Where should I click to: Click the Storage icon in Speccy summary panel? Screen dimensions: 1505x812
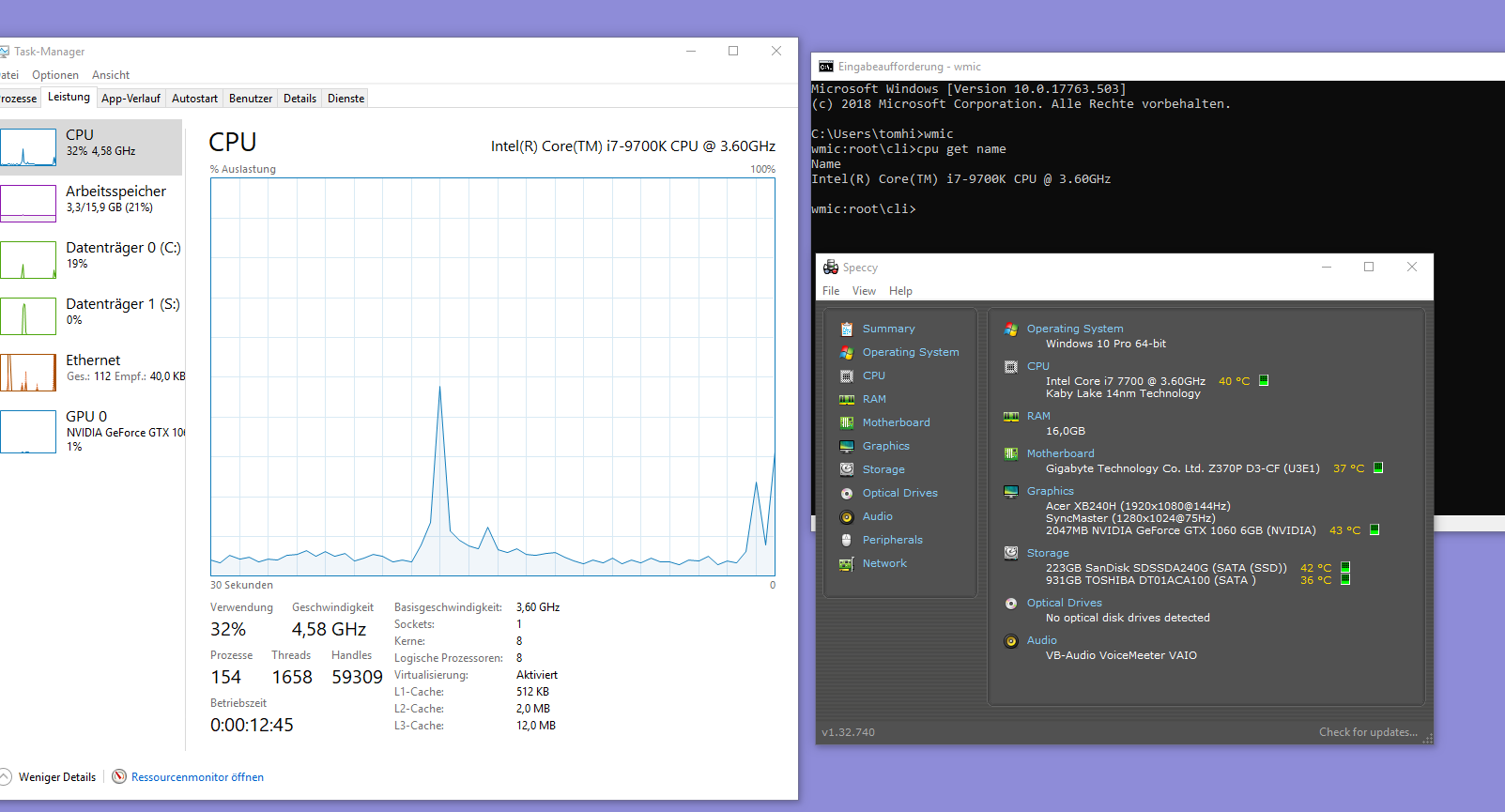click(x=1010, y=553)
